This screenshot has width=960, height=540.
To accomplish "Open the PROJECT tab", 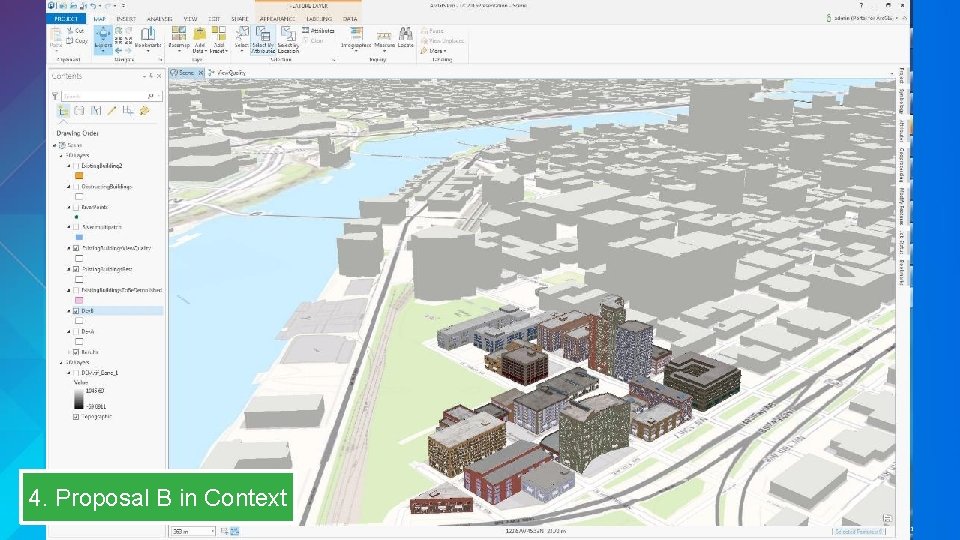I will [x=66, y=19].
